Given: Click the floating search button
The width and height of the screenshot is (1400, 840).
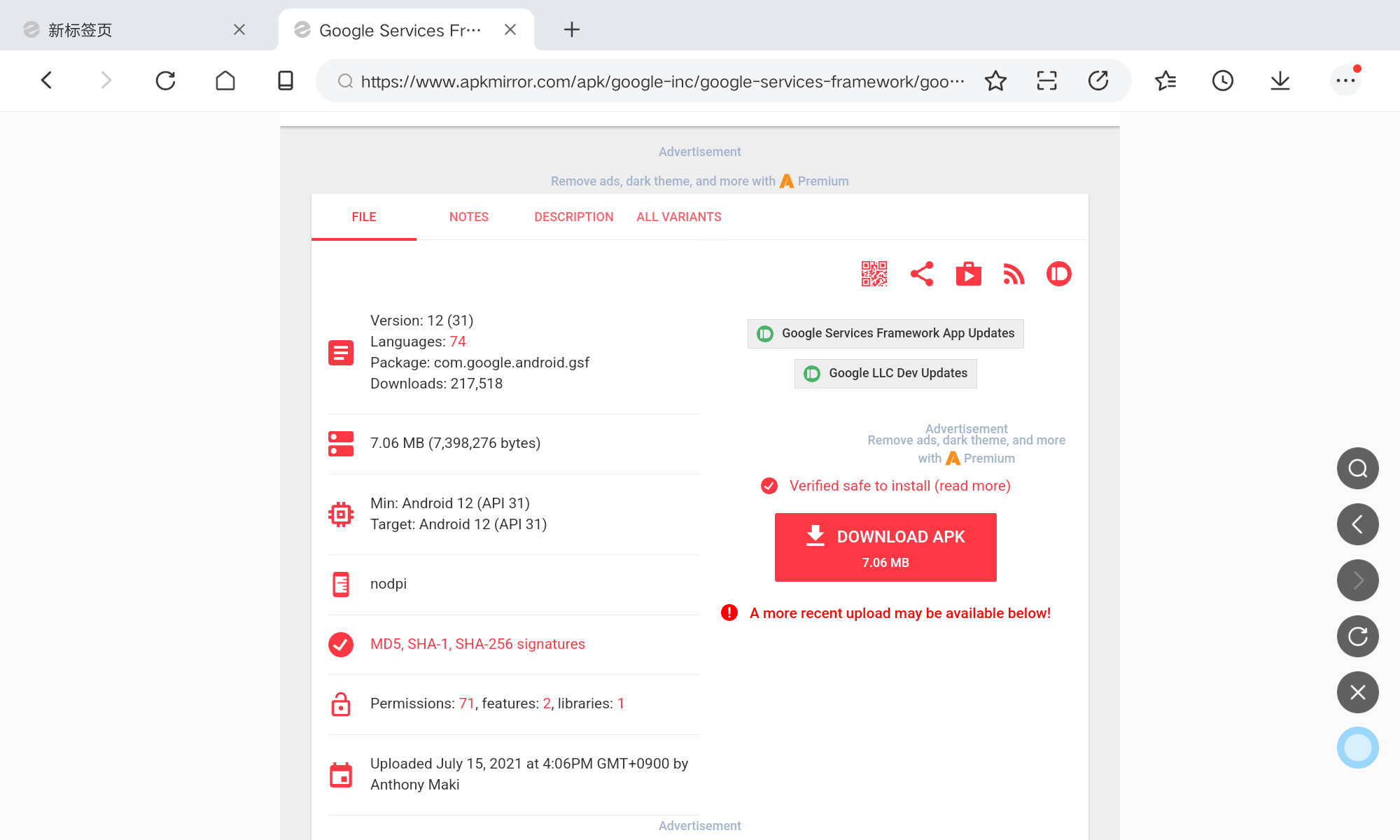Looking at the screenshot, I should click(x=1357, y=468).
